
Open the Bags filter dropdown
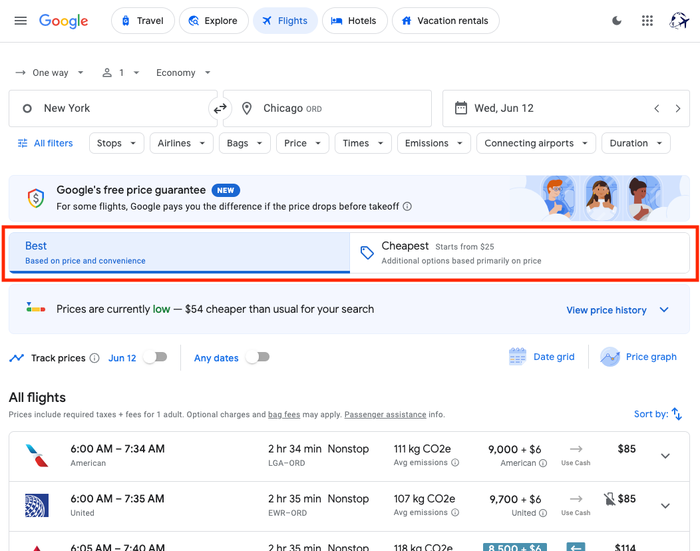tap(245, 143)
